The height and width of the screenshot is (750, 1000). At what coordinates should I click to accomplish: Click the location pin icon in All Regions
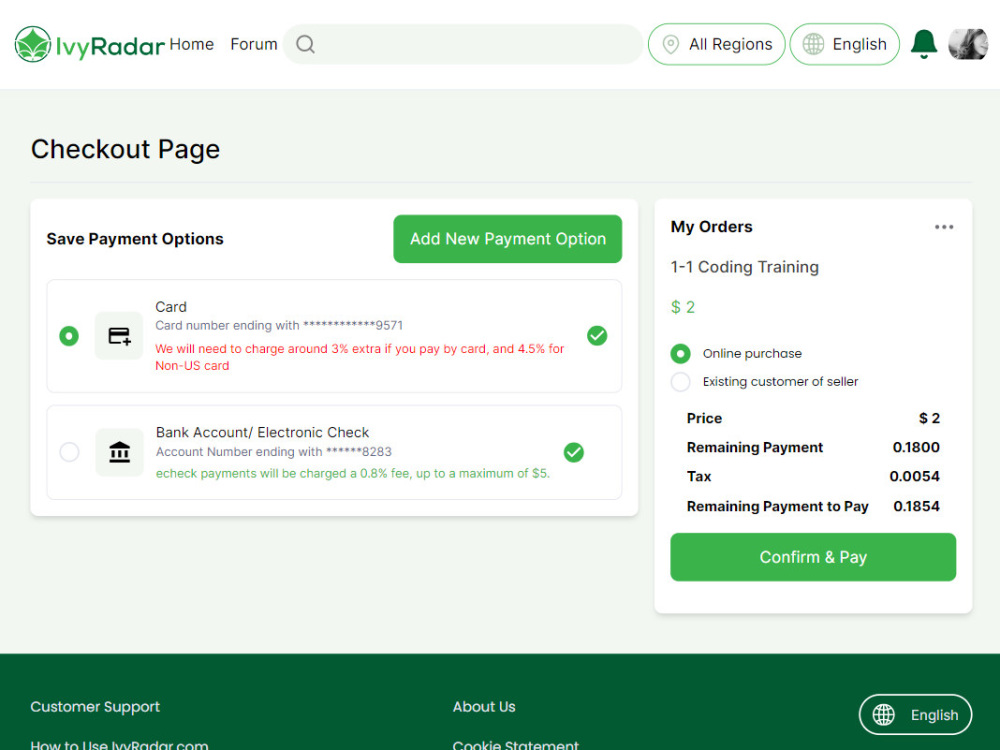pyautogui.click(x=670, y=45)
